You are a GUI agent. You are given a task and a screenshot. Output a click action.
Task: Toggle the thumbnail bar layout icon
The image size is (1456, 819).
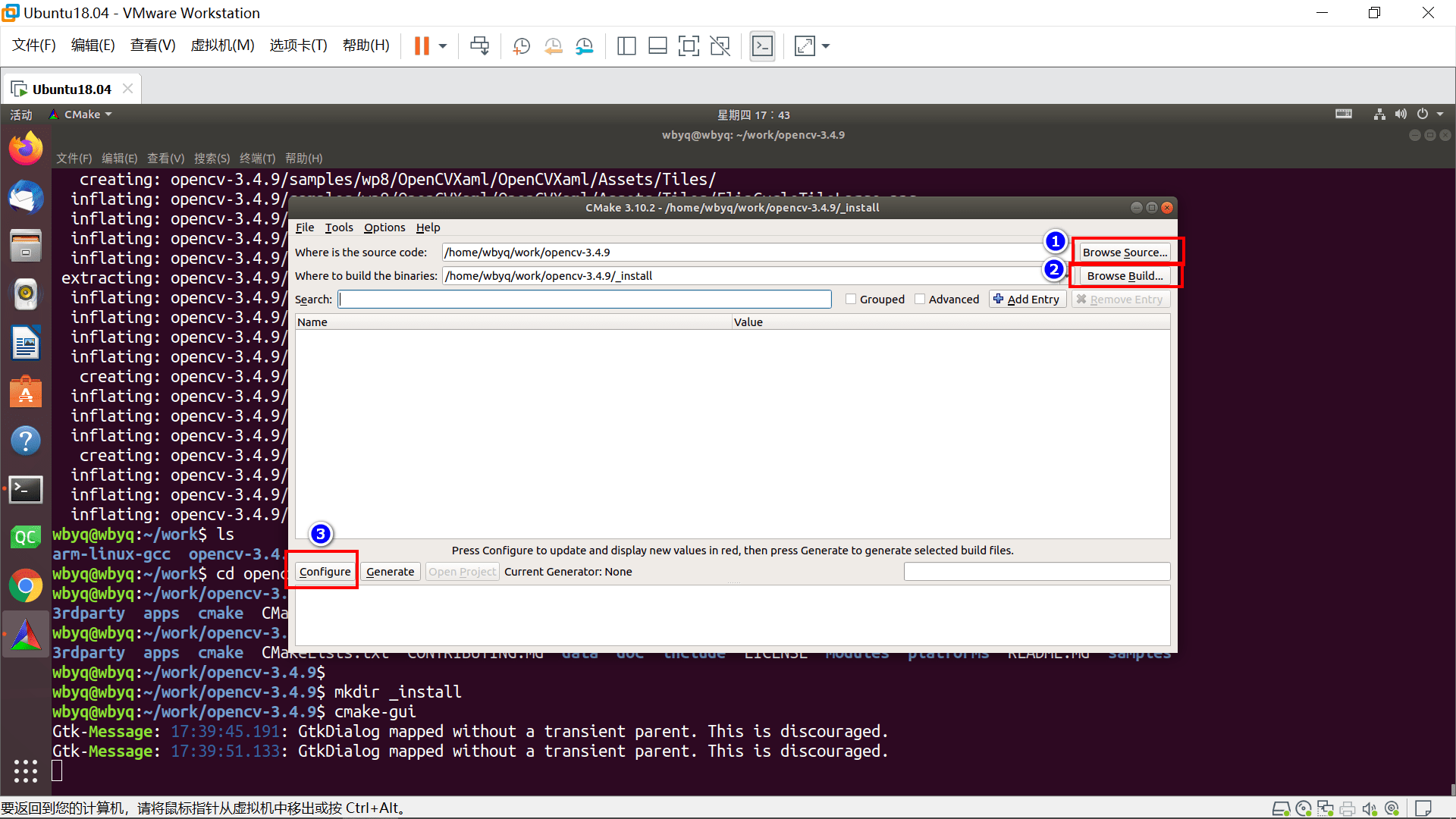point(657,46)
